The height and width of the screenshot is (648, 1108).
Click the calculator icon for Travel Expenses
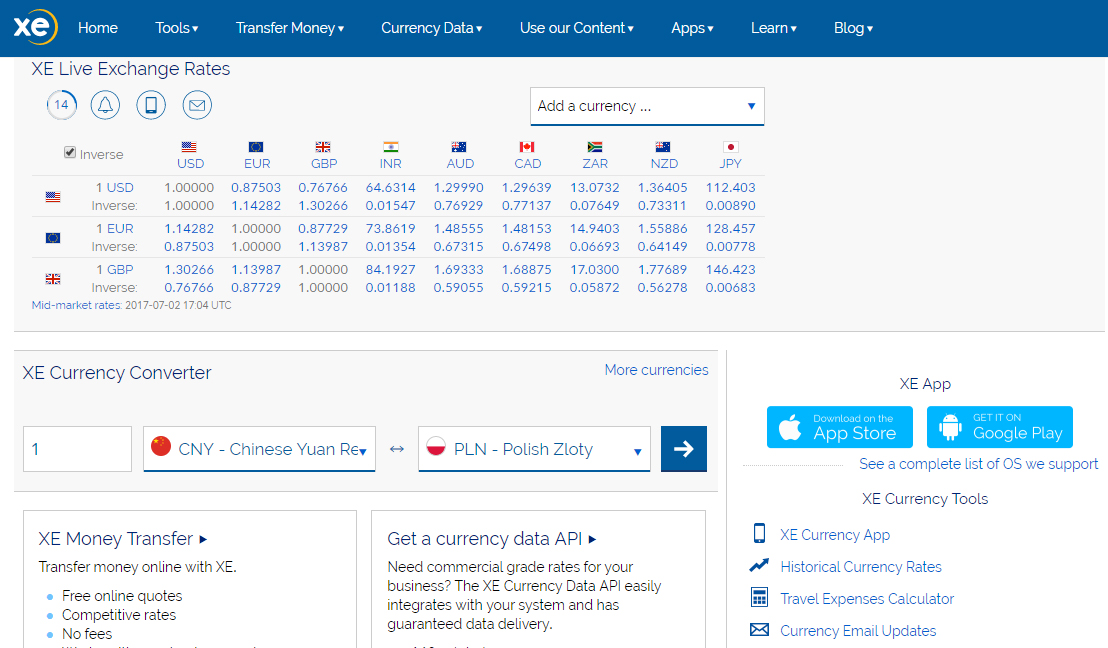tap(759, 598)
